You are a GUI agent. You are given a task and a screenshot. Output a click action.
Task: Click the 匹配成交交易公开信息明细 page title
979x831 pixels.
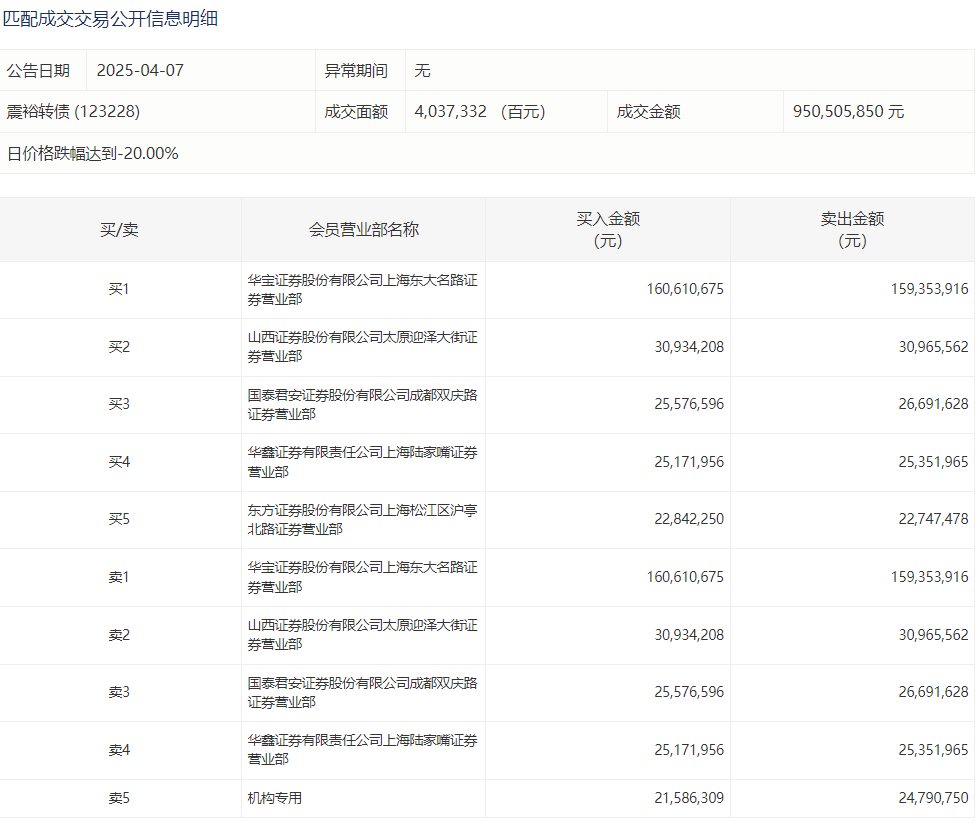110,19
